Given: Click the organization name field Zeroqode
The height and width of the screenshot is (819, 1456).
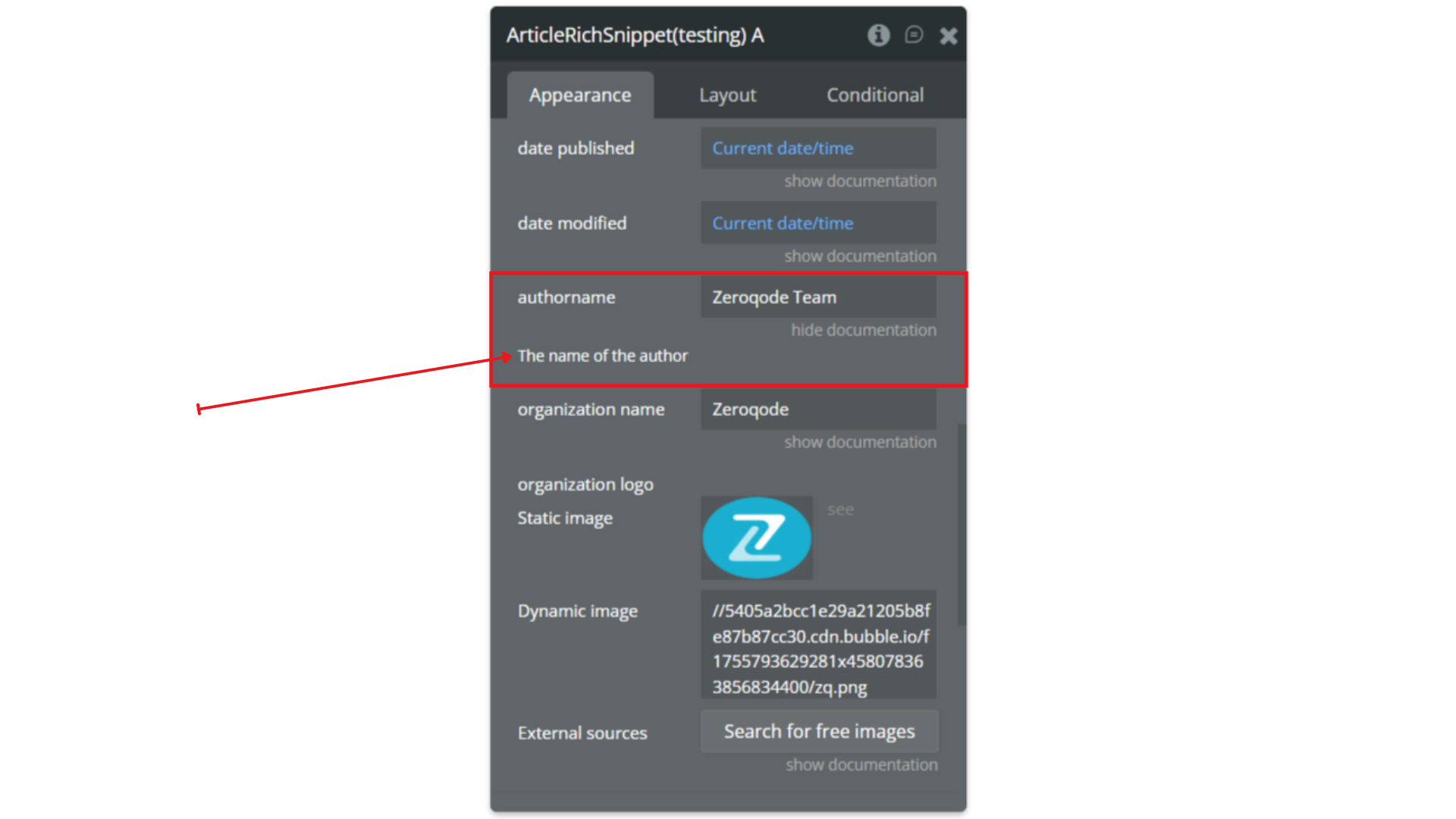Looking at the screenshot, I should tap(818, 409).
